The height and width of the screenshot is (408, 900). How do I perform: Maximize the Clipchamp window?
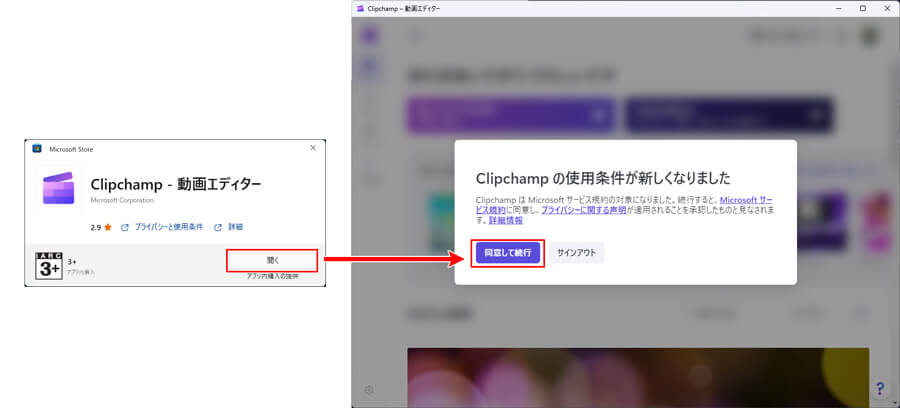[x=863, y=9]
